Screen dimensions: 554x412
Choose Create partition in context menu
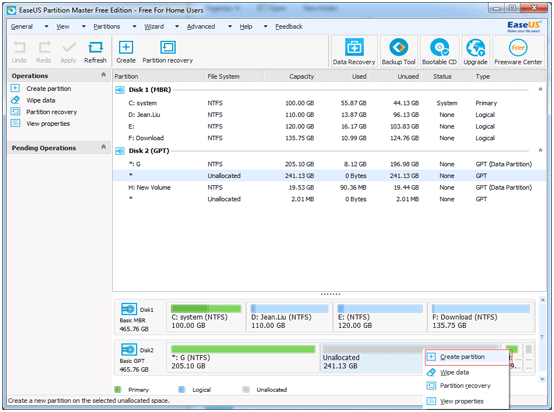pos(467,357)
